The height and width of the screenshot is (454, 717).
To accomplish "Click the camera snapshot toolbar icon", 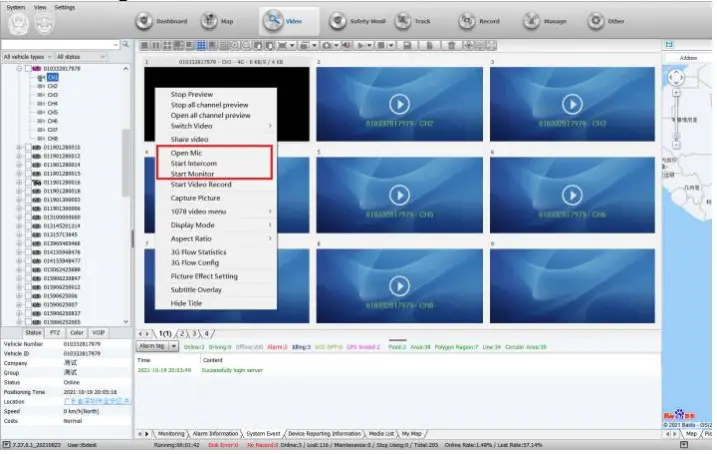I will tap(326, 45).
